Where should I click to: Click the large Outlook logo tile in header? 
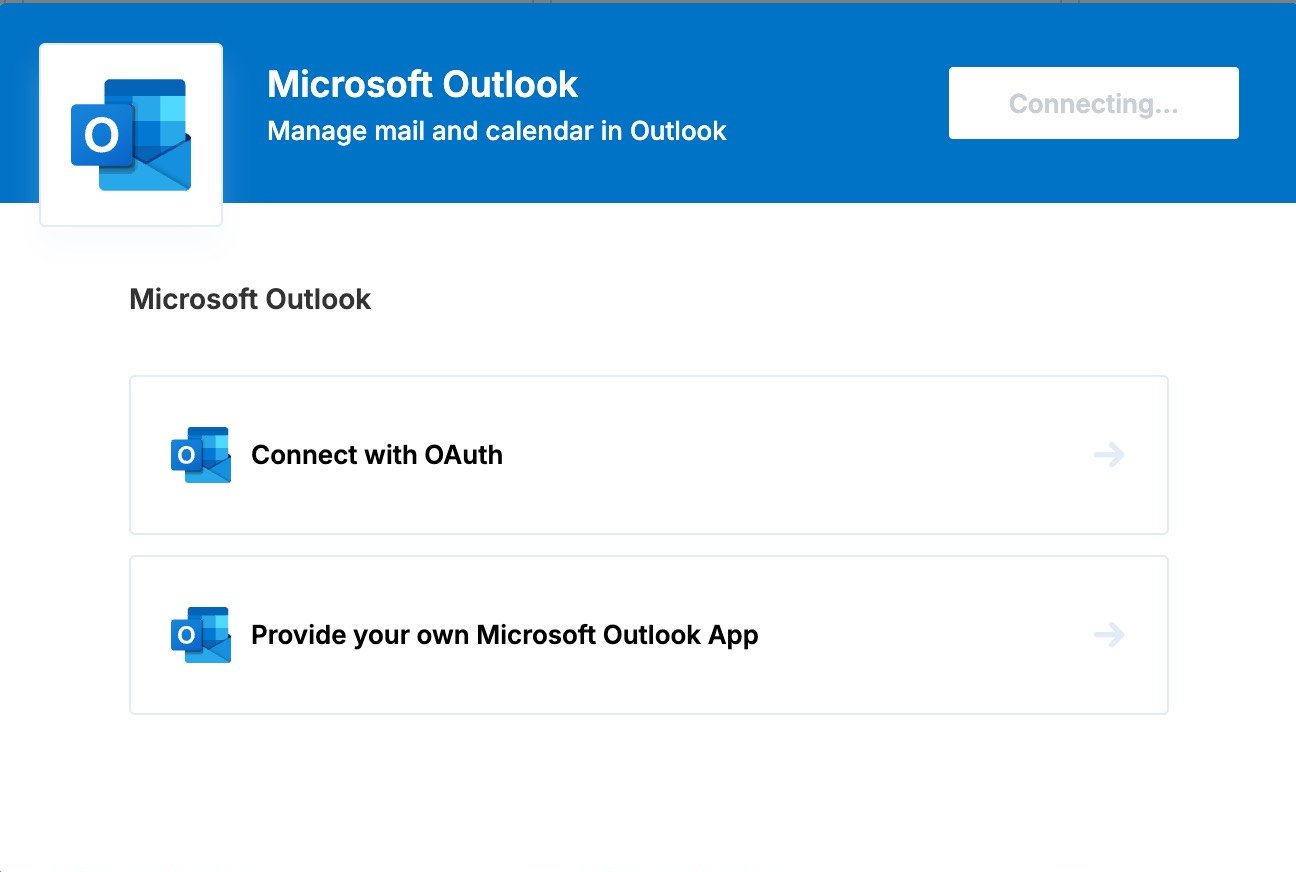point(131,135)
